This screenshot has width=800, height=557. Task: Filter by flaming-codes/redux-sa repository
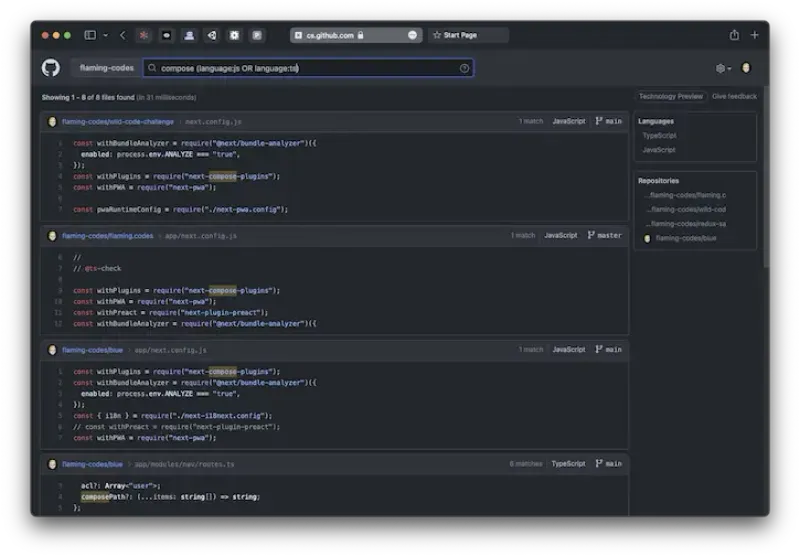coord(685,224)
